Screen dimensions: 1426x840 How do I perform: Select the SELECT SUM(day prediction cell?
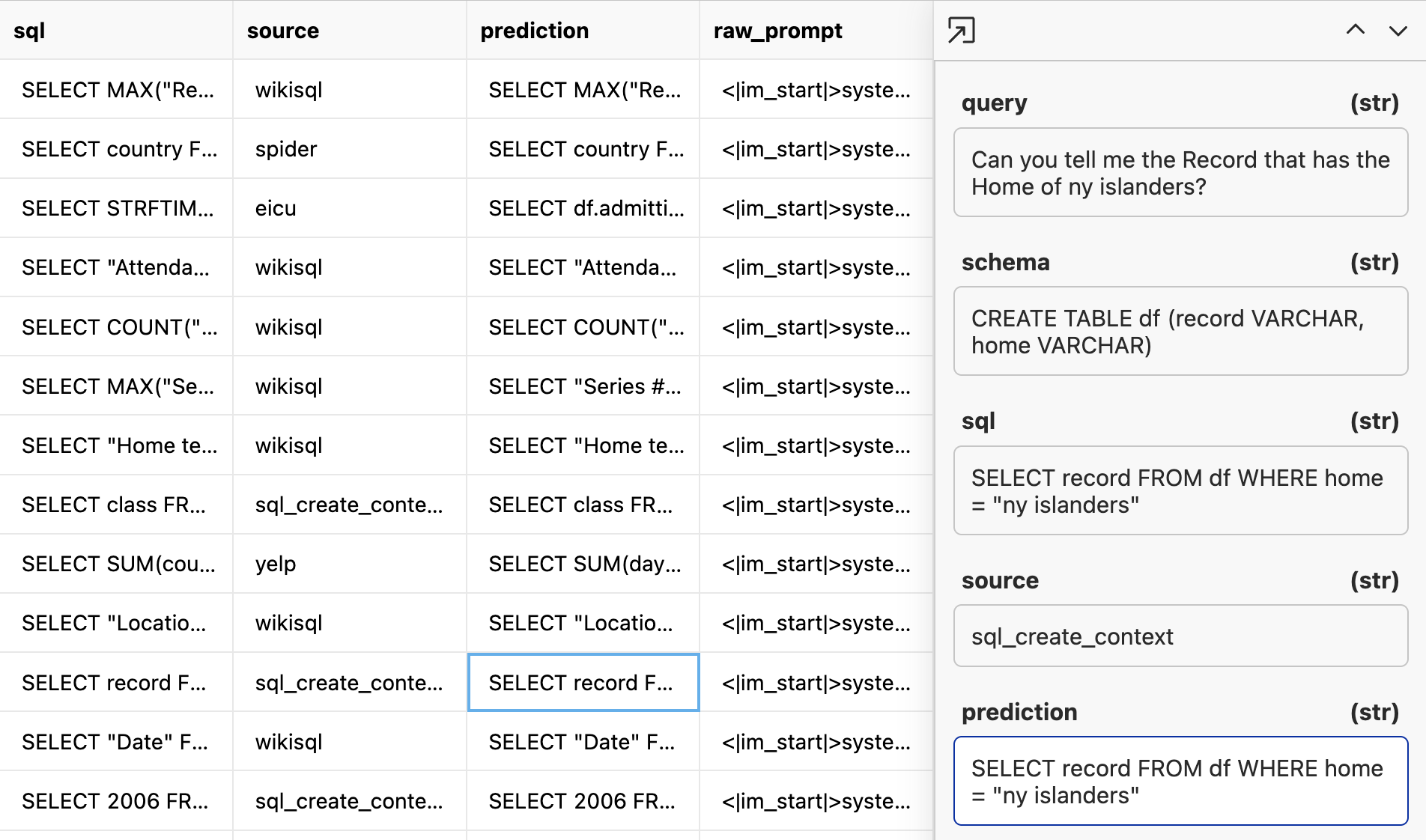pos(583,564)
